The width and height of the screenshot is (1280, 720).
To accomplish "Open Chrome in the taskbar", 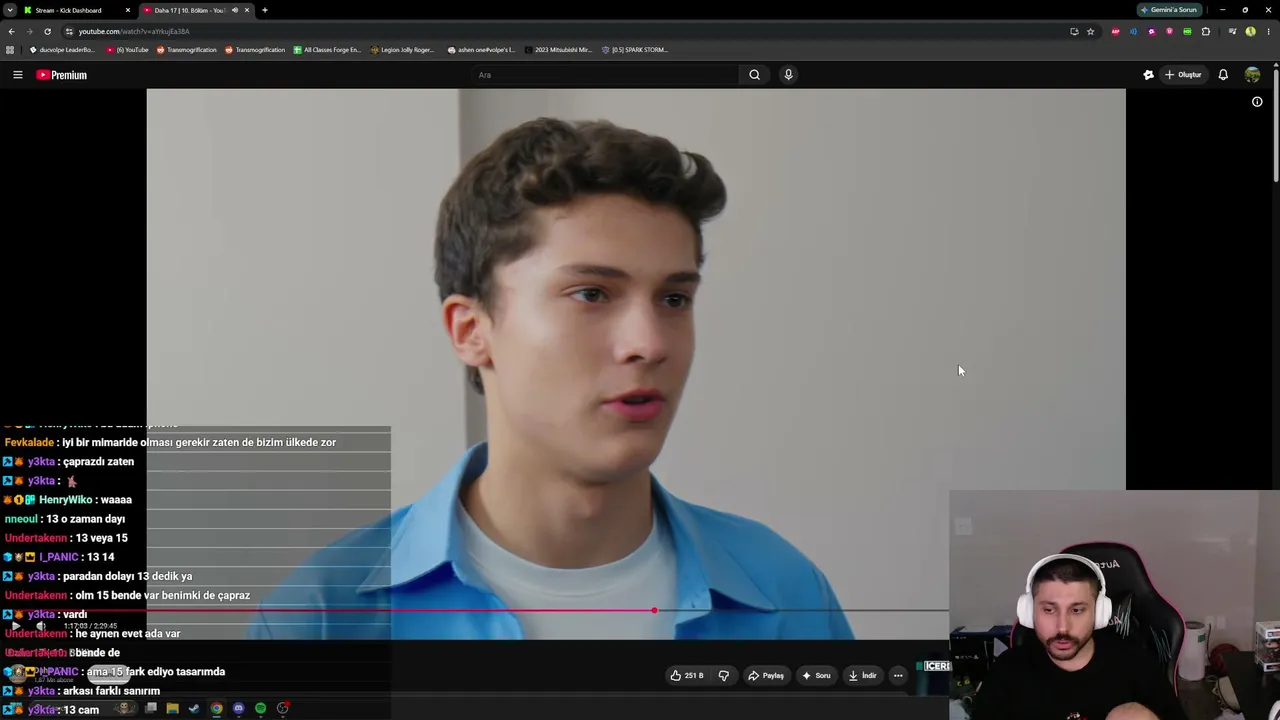I will tap(216, 709).
